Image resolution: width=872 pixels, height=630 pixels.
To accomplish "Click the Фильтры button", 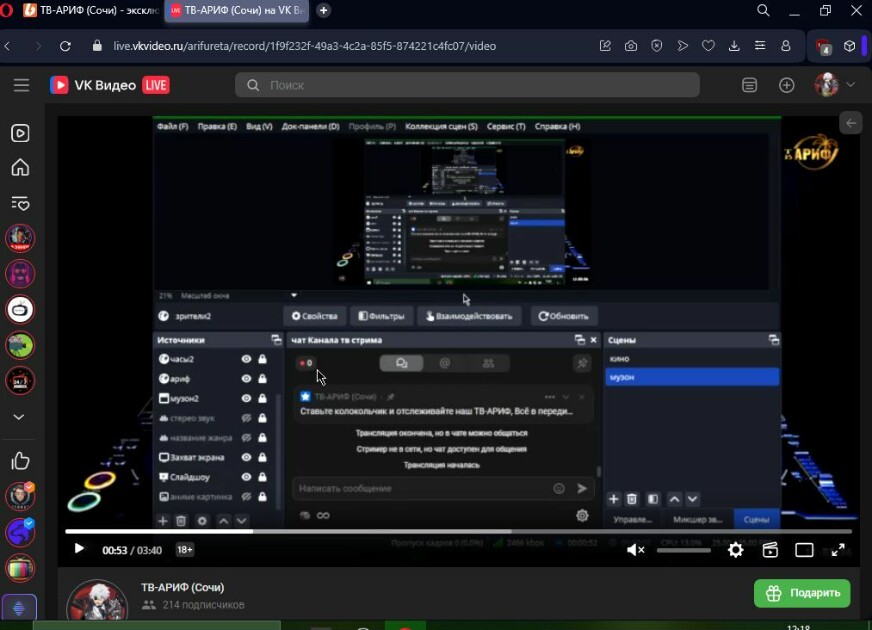I will (381, 316).
